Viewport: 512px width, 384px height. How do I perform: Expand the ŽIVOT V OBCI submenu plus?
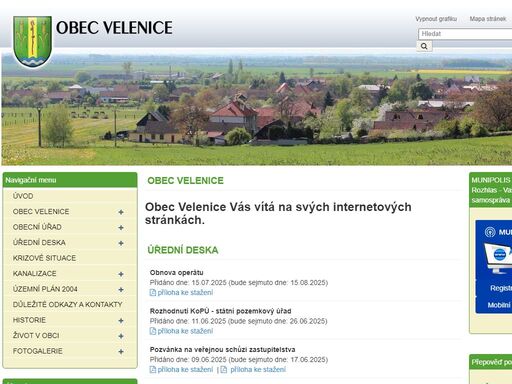pos(121,336)
